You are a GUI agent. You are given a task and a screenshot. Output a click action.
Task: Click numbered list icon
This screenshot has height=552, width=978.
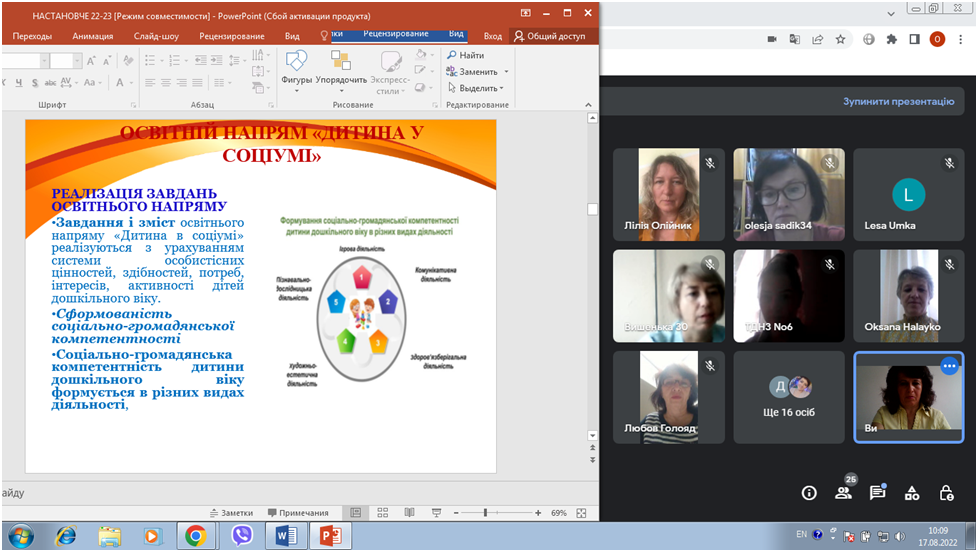click(174, 61)
